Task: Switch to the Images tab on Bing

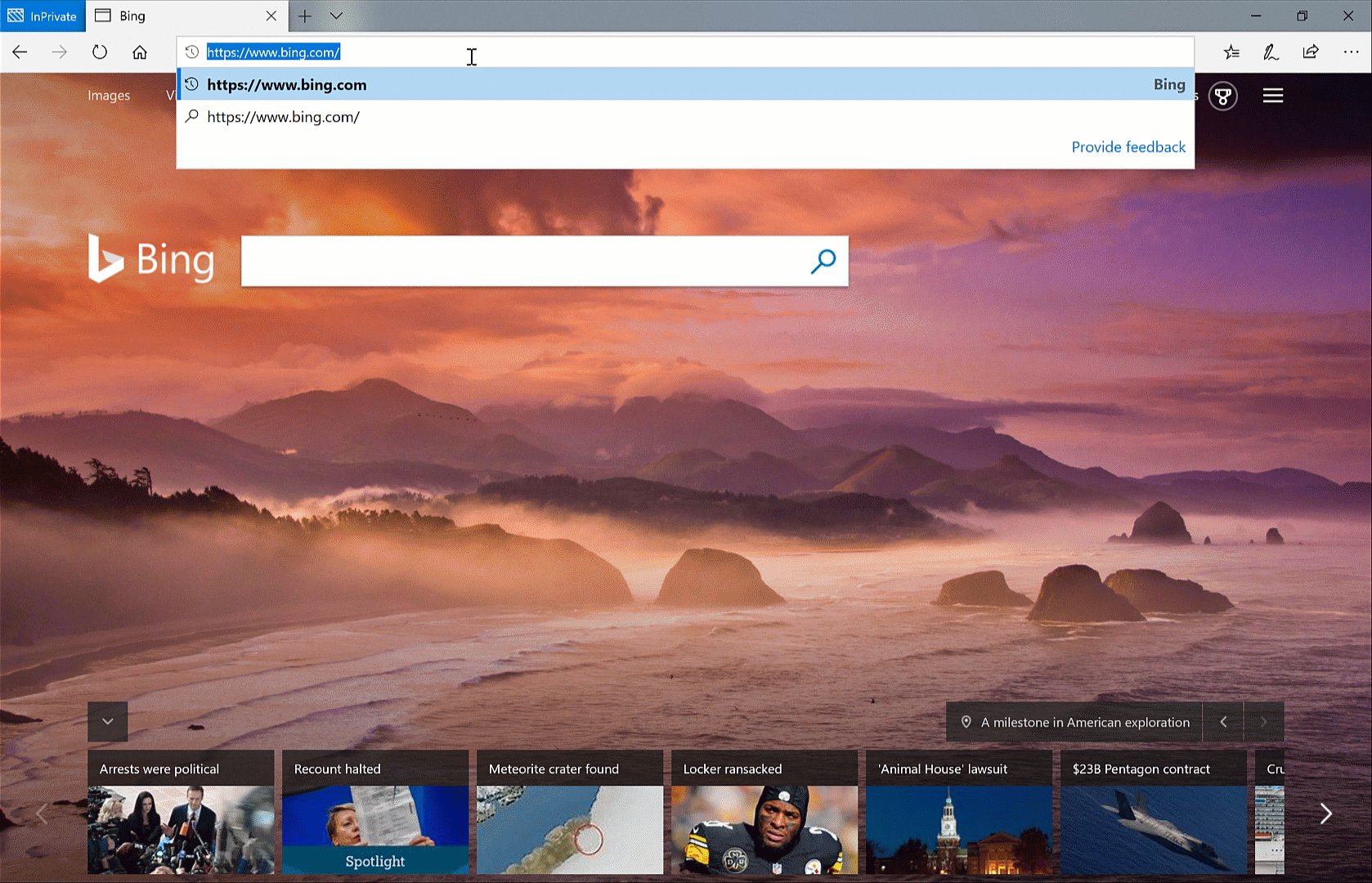Action: pos(109,95)
